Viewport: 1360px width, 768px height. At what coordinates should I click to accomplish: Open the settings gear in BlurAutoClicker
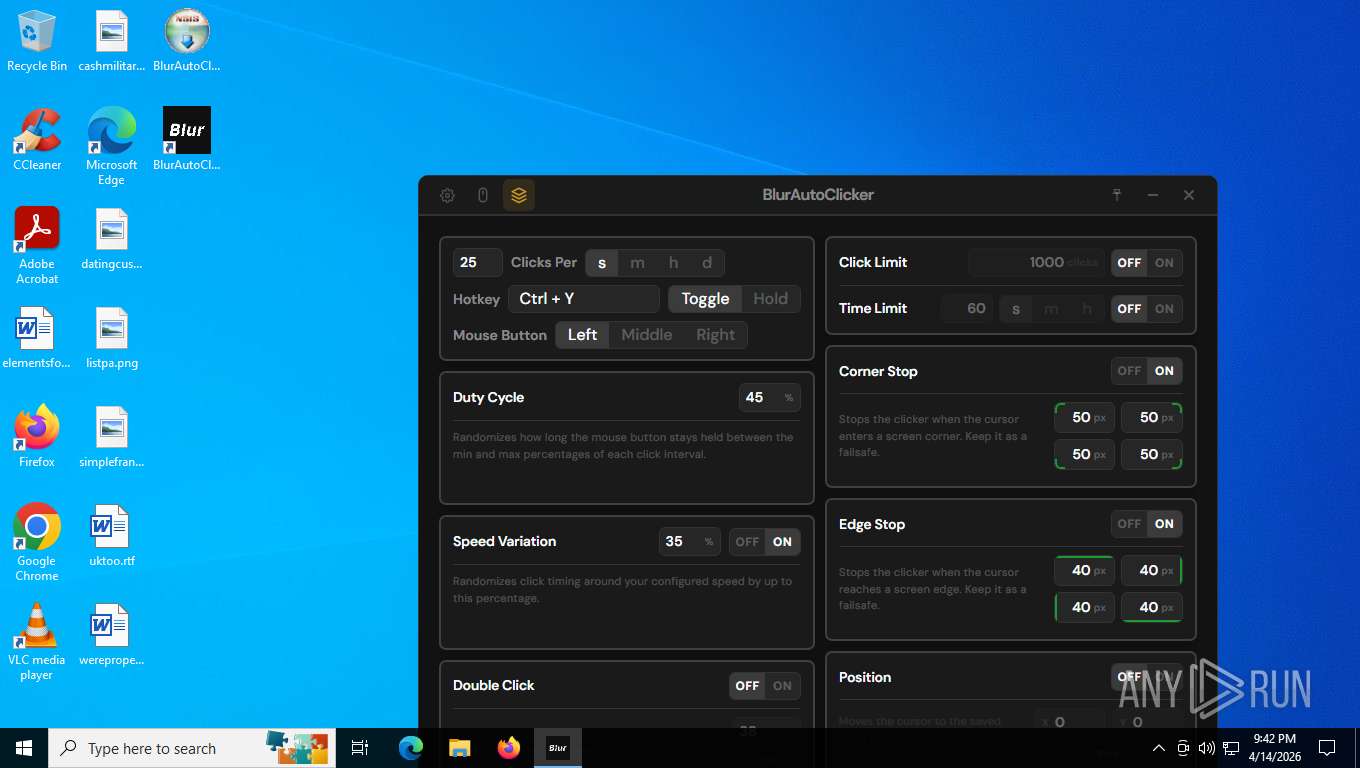click(448, 195)
